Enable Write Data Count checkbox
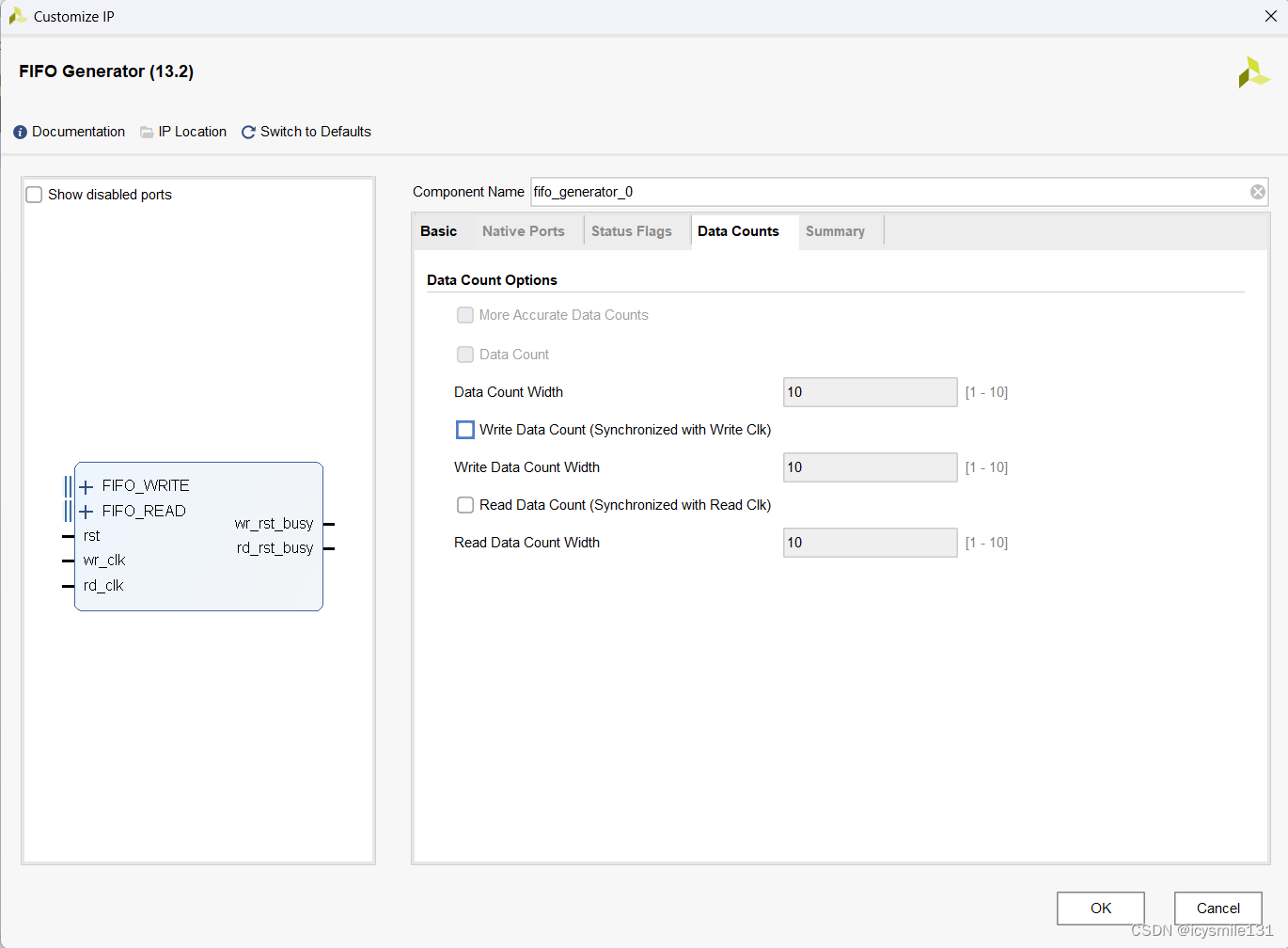 pos(465,430)
